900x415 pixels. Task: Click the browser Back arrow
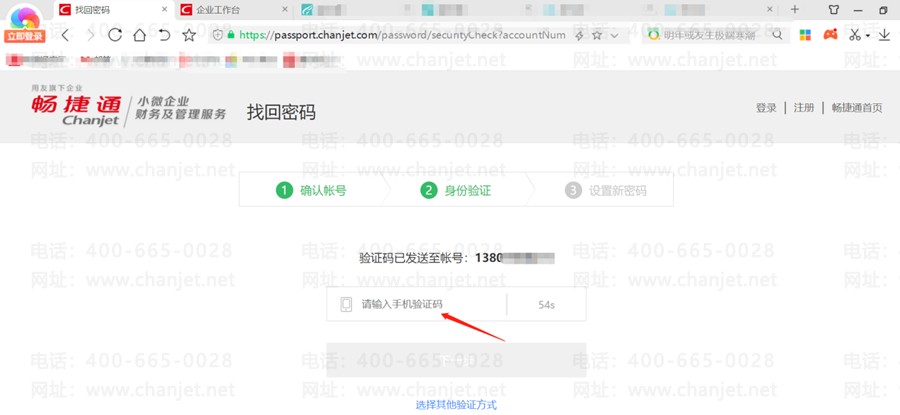[65, 36]
